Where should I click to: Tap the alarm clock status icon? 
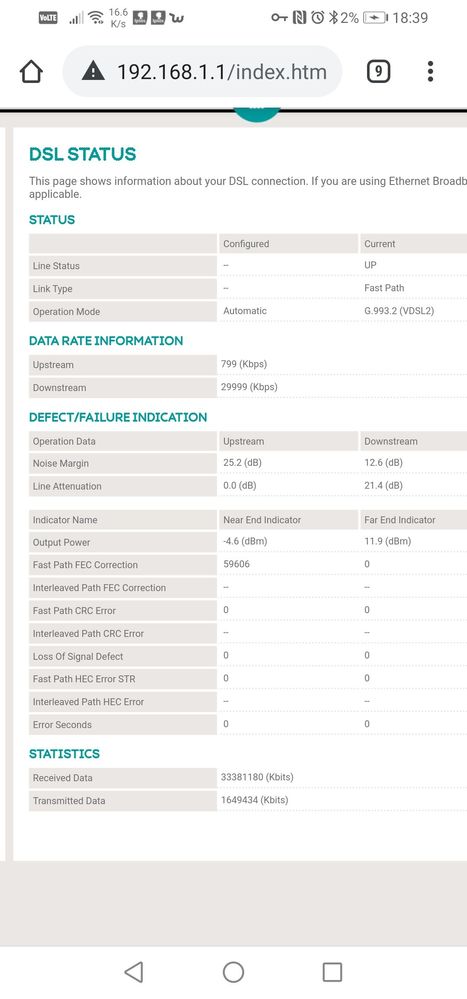[x=317, y=18]
